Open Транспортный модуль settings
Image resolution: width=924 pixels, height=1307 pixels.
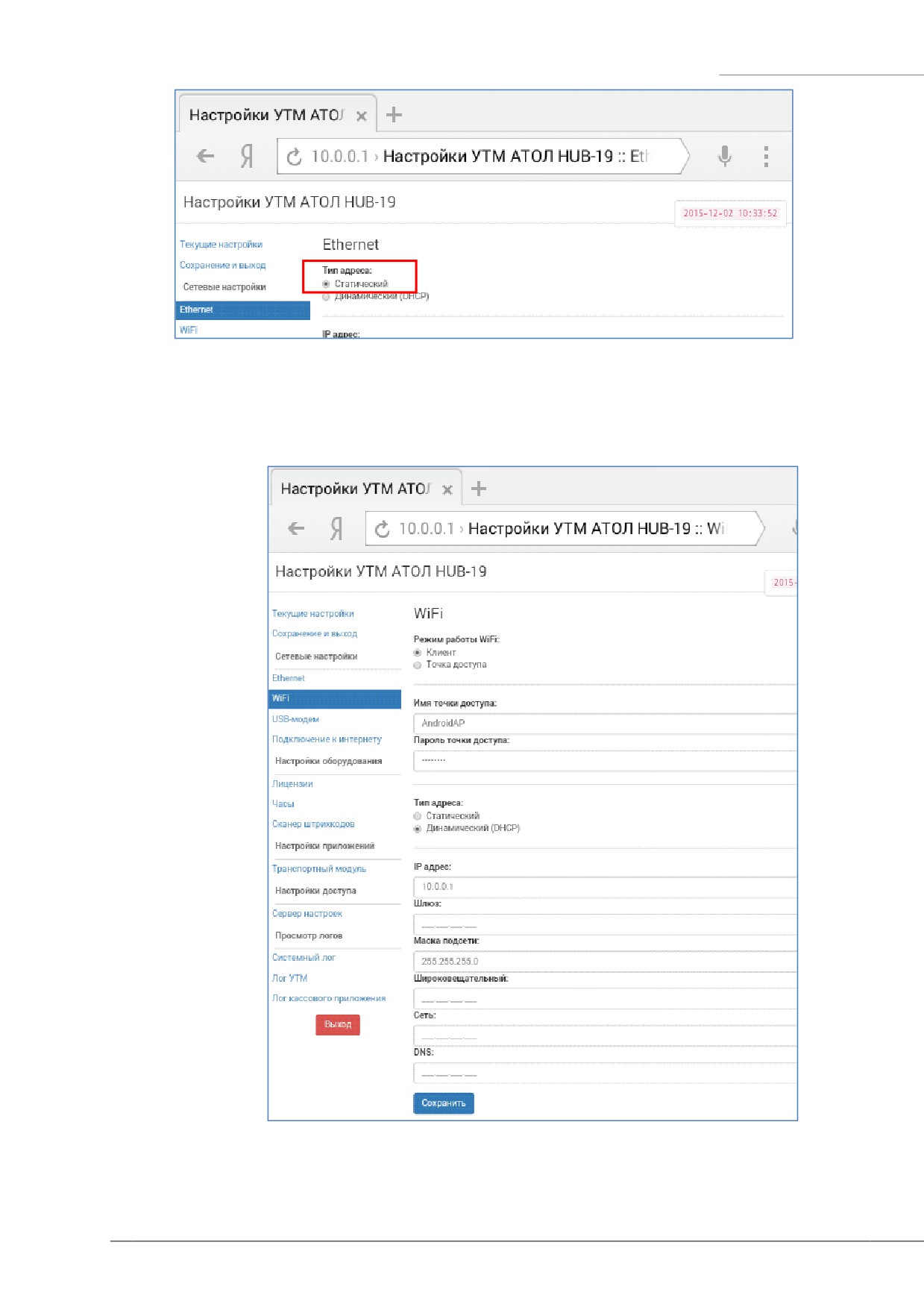pyautogui.click(x=319, y=869)
